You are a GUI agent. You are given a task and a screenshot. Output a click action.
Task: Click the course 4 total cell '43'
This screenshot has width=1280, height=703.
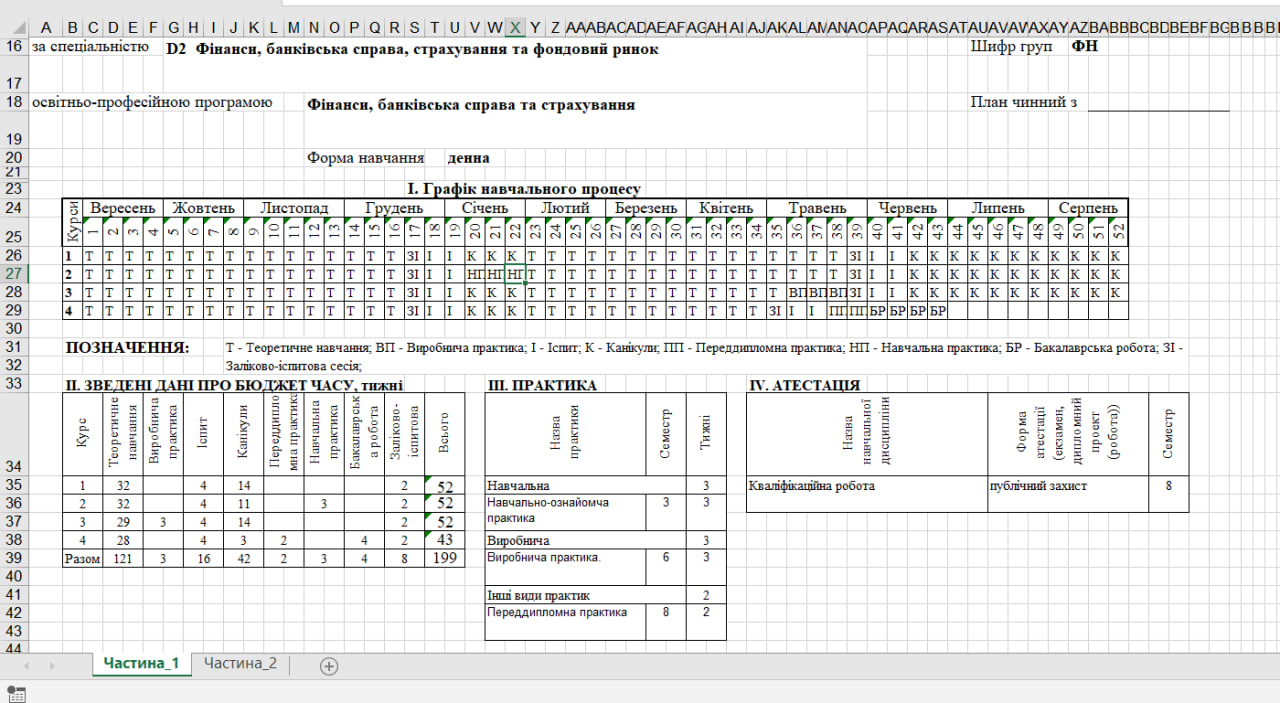point(445,540)
